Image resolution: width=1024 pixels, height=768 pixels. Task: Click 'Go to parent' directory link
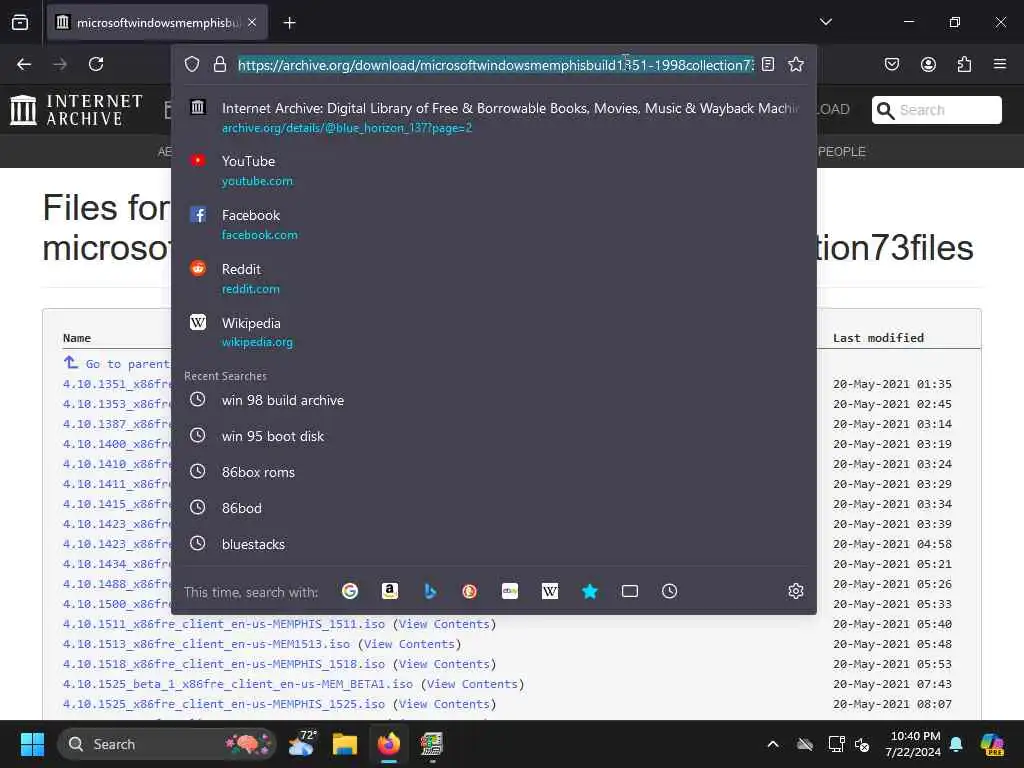[x=118, y=363]
